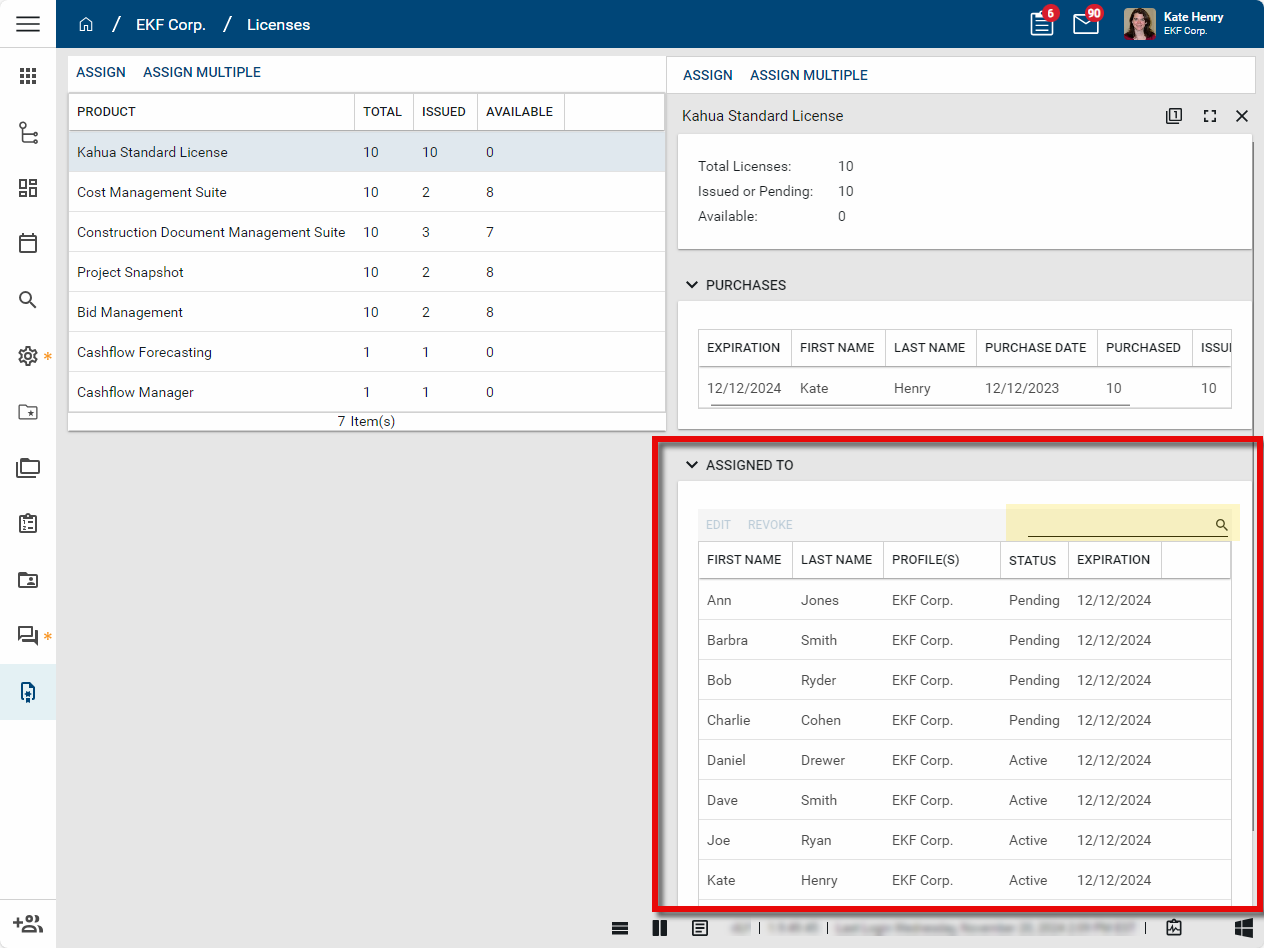Switch to split view layout icon
Viewport: 1264px width, 948px height.
[660, 928]
